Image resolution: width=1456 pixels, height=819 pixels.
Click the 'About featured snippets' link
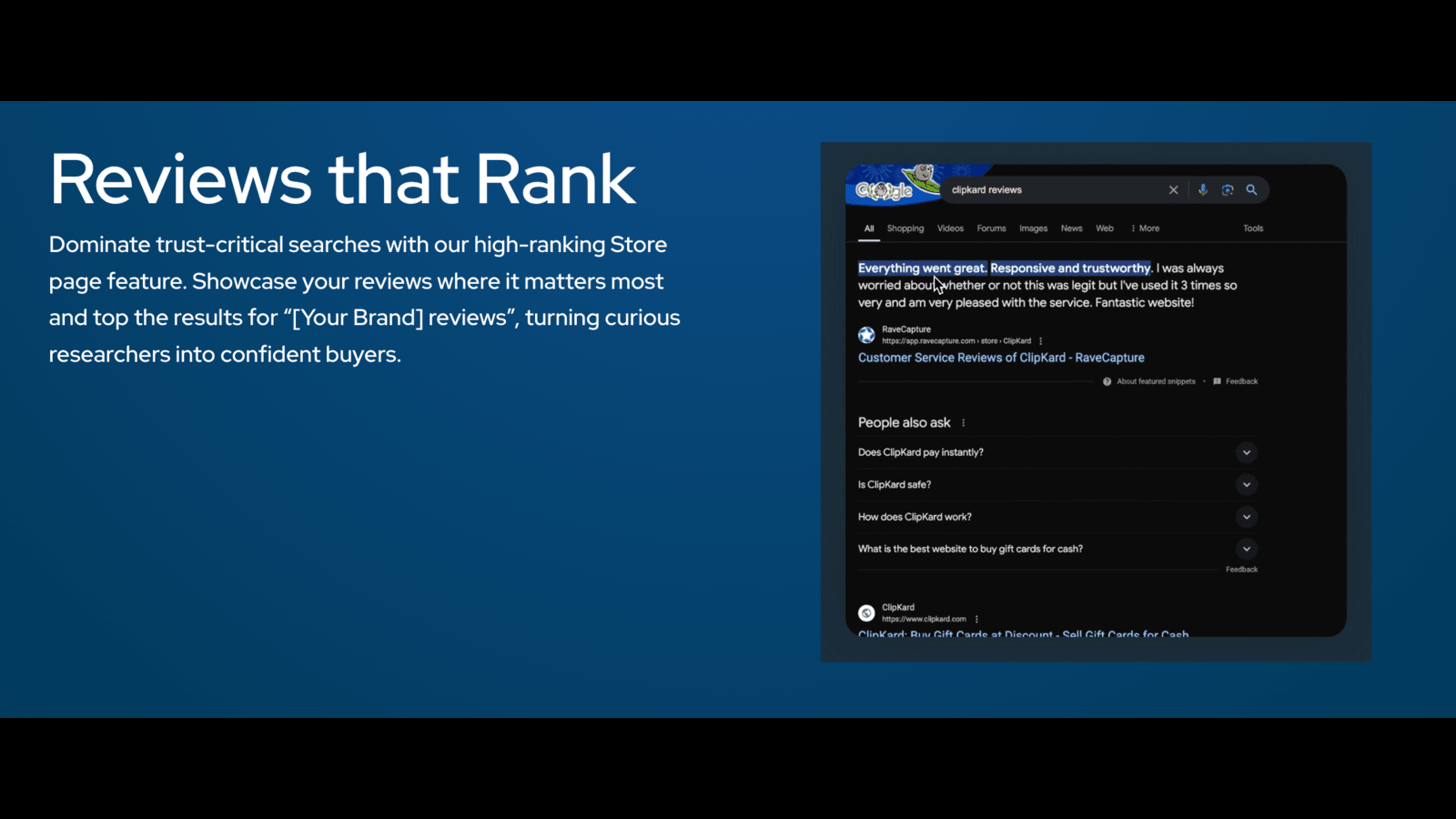pos(1157,381)
